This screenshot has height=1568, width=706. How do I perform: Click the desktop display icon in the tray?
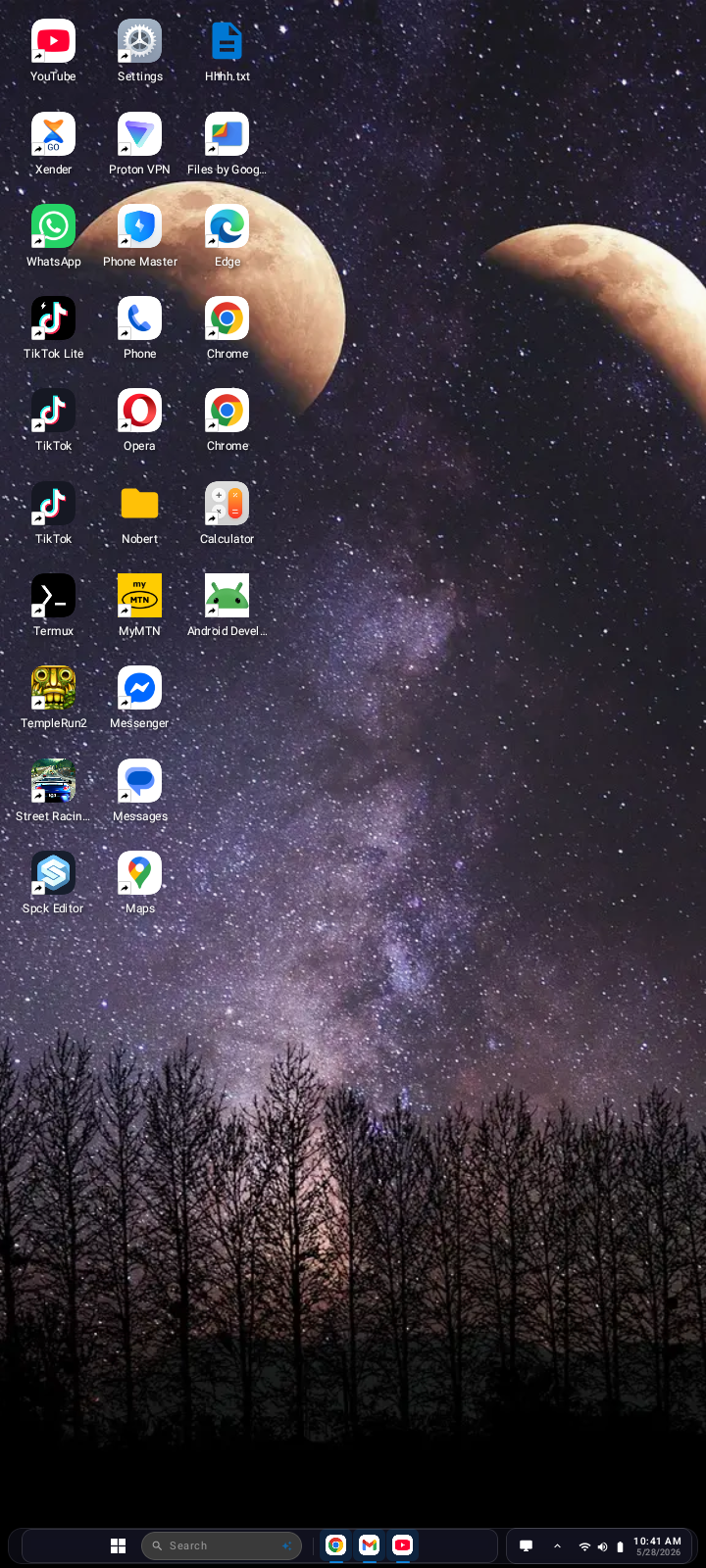tap(526, 1546)
